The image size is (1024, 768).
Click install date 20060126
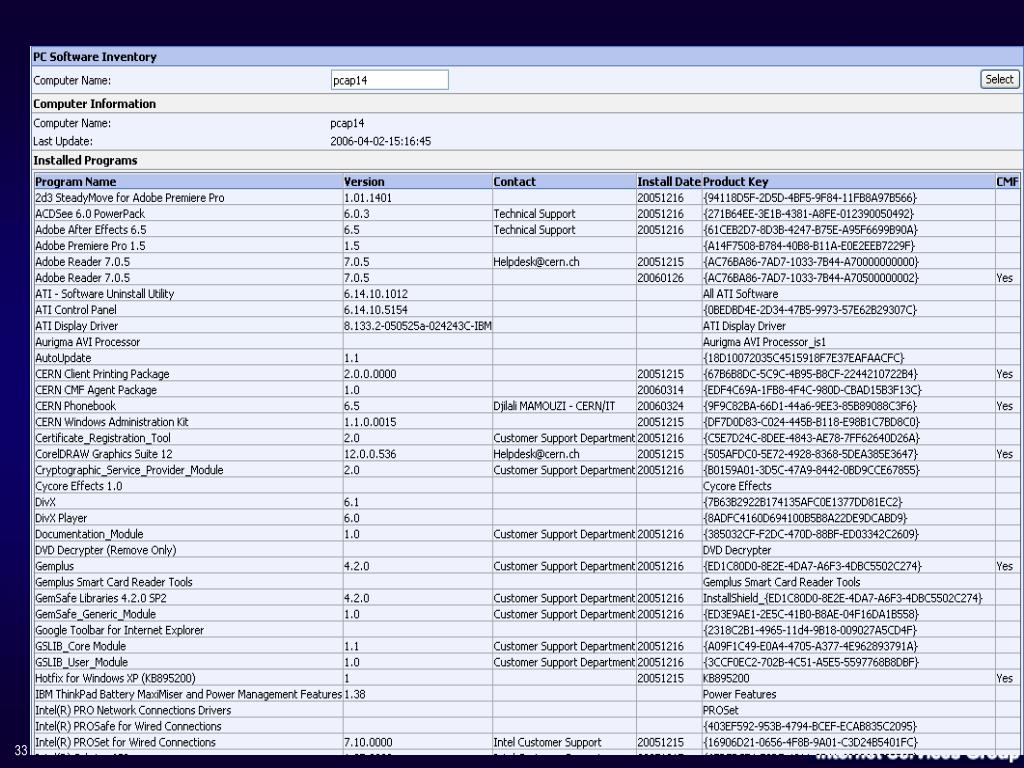(x=661, y=278)
